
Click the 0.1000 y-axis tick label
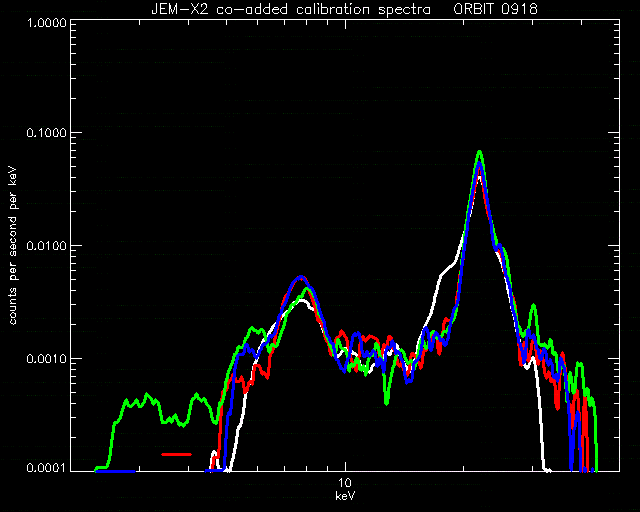point(46,133)
